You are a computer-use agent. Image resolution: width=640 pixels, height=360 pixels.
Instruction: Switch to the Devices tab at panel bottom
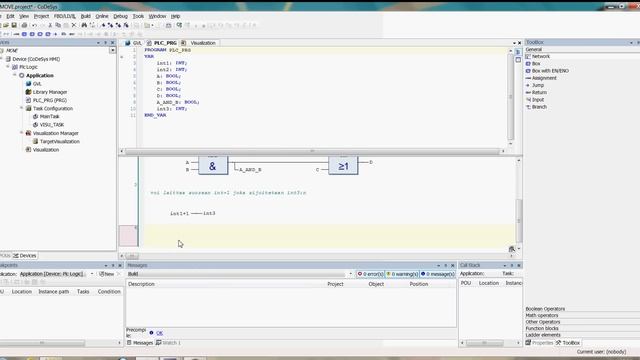click(x=25, y=256)
